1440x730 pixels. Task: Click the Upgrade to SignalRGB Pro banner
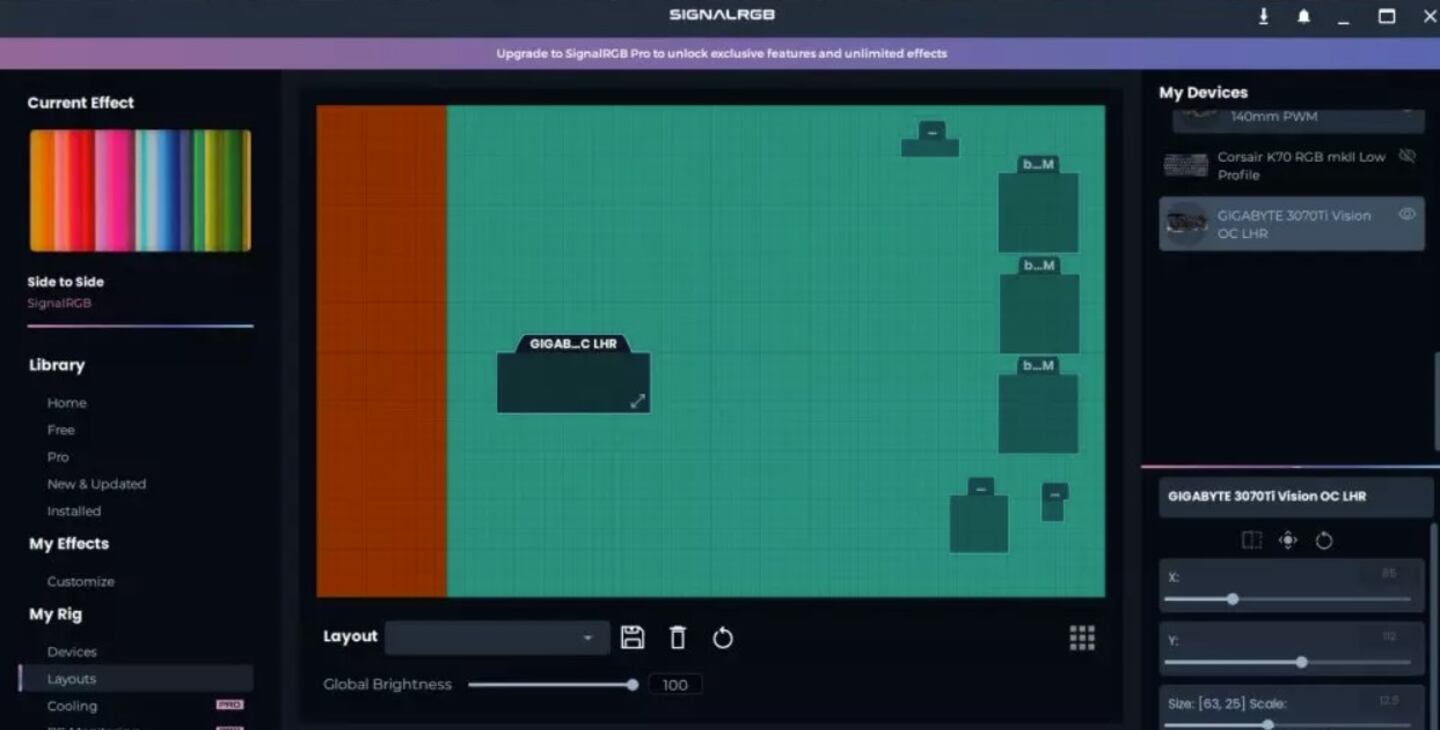tap(720, 53)
